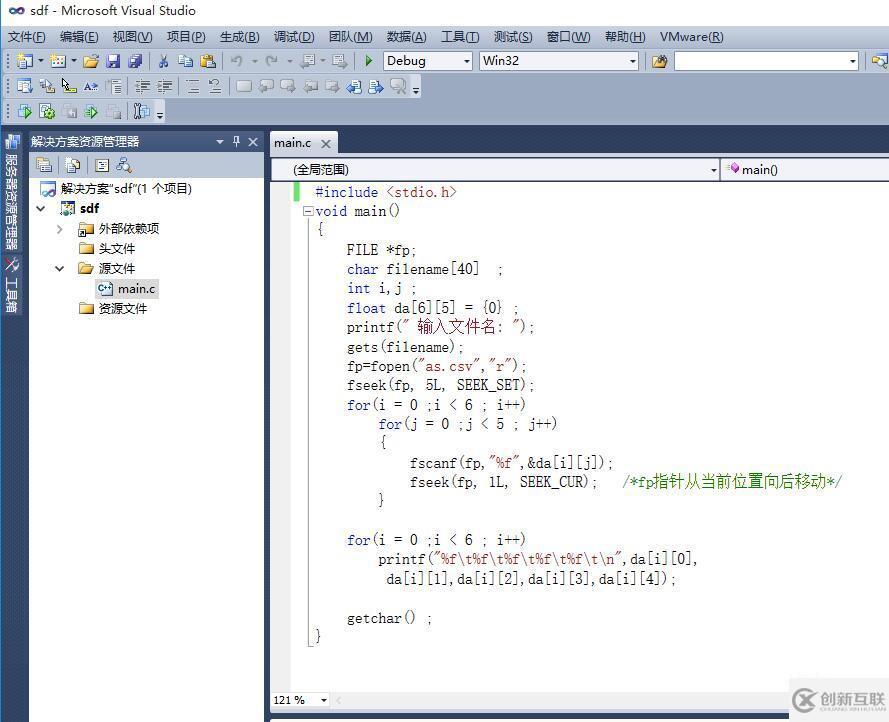Image resolution: width=889 pixels, height=722 pixels.
Task: Click the Open File folder icon
Action: (x=91, y=61)
